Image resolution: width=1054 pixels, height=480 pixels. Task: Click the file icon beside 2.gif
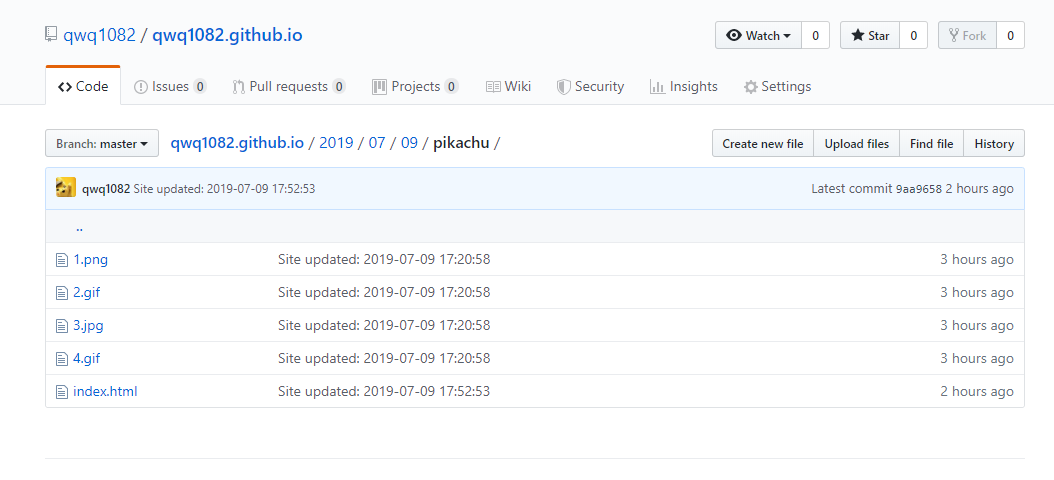62,293
